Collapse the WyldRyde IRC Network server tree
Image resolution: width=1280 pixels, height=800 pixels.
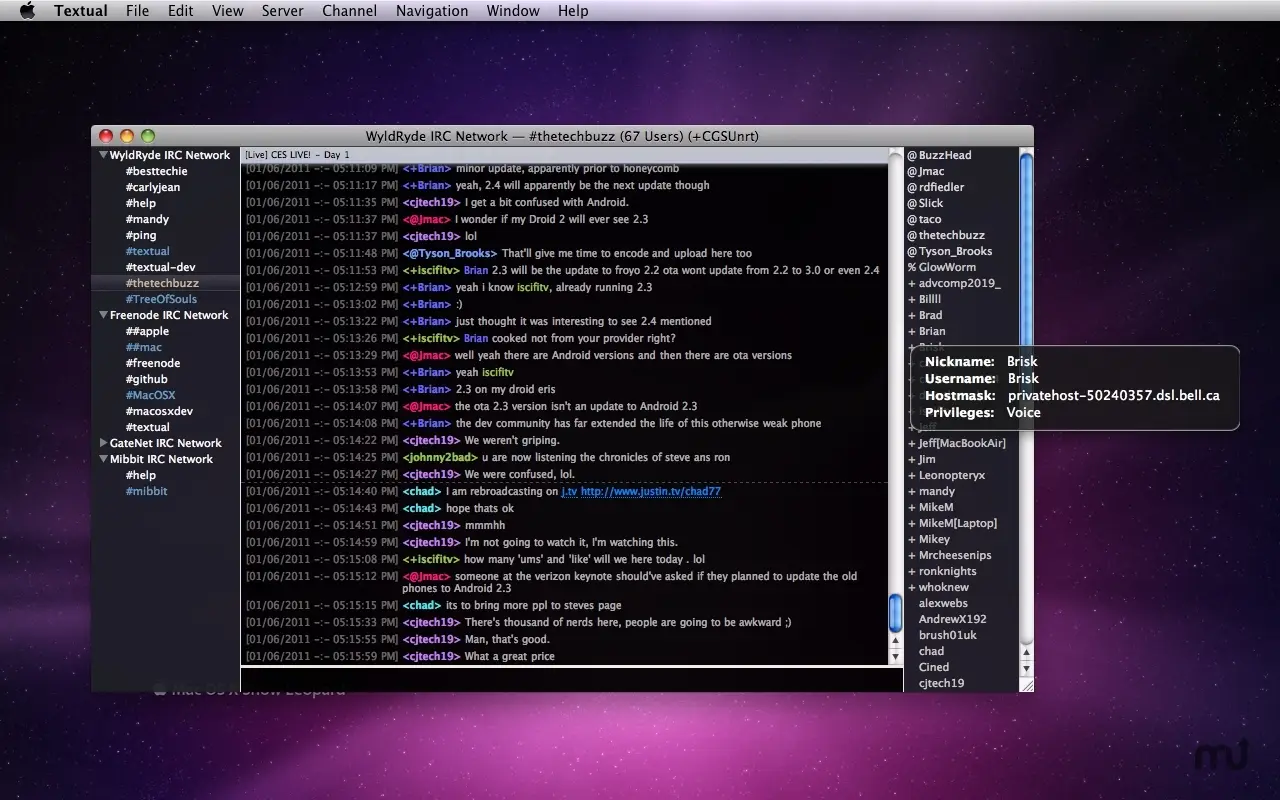coord(103,155)
